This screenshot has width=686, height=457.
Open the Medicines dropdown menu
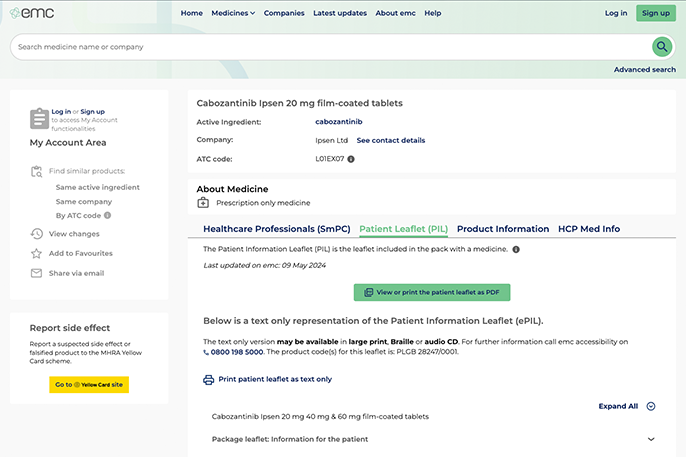pos(233,13)
